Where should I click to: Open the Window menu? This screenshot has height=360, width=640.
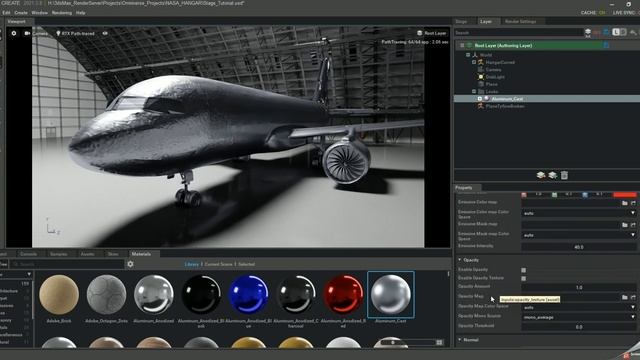(x=40, y=13)
